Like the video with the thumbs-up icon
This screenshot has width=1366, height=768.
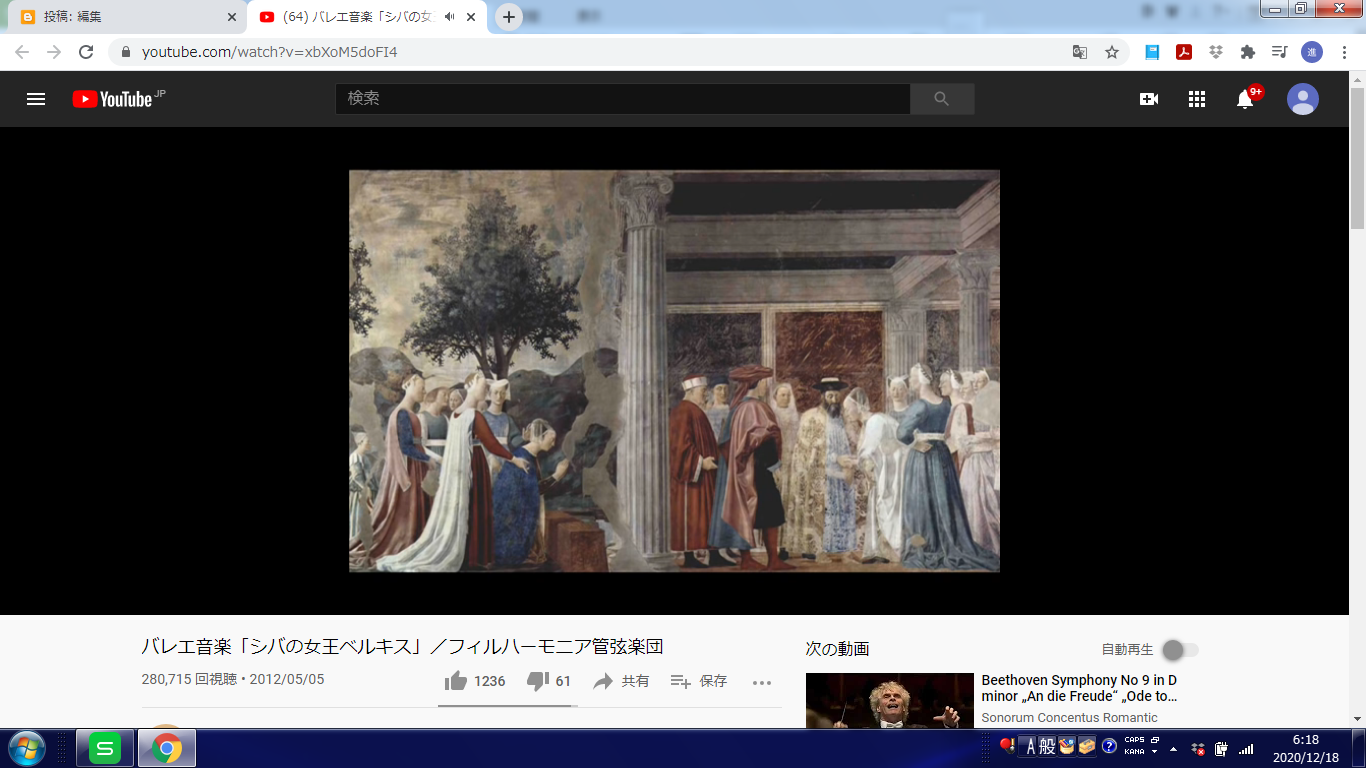456,681
